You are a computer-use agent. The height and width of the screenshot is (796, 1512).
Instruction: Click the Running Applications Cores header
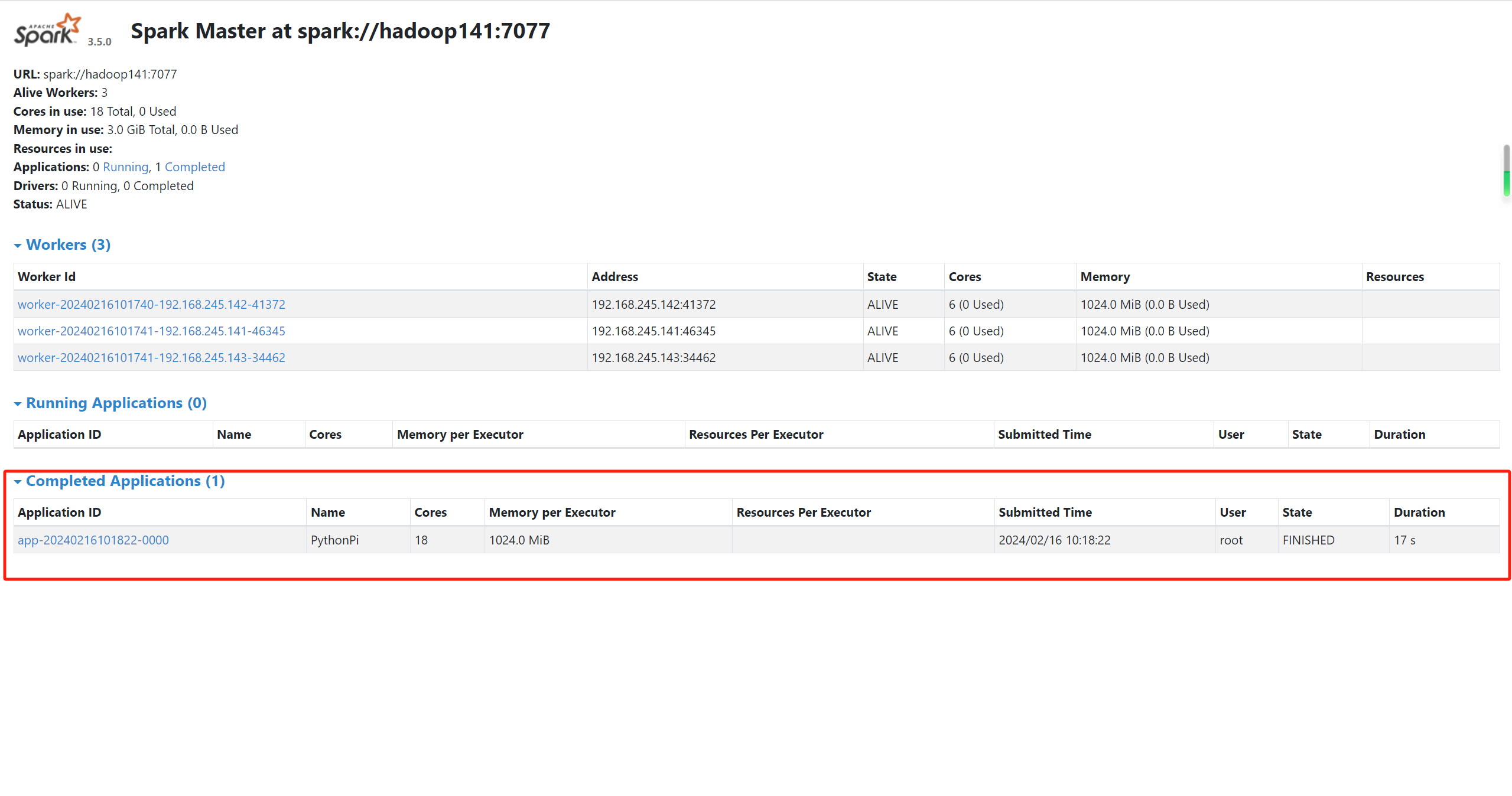pos(325,435)
